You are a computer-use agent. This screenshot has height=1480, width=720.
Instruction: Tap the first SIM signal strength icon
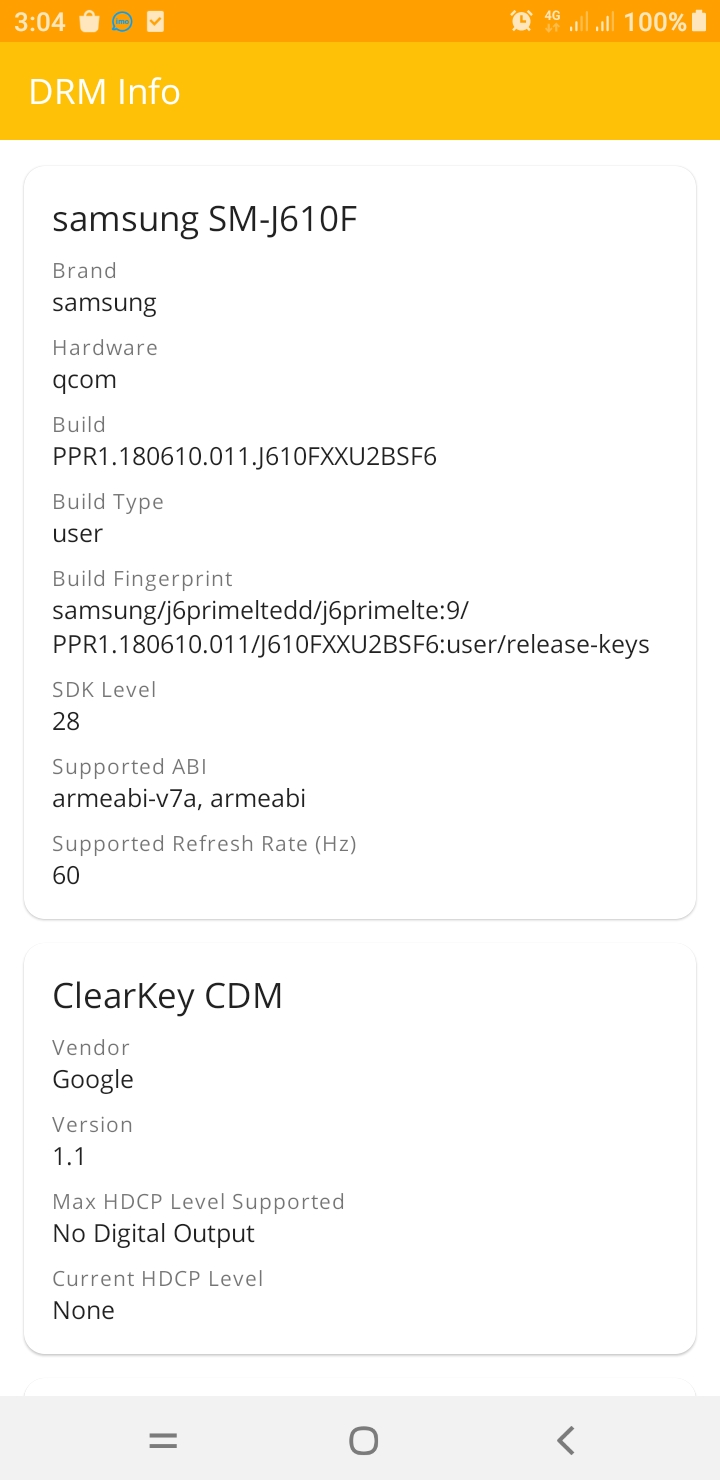pos(581,20)
